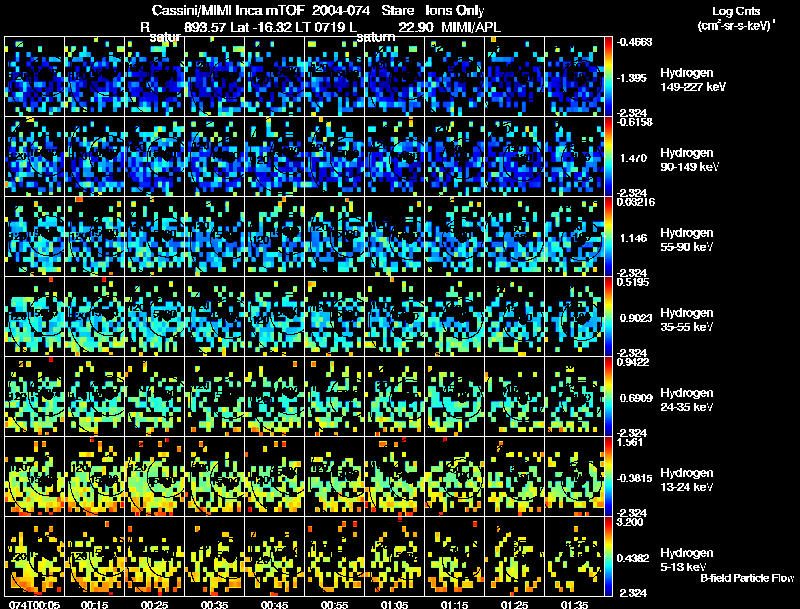The width and height of the screenshot is (800, 609).
Task: Select the '-1.395' colorbar midpoint value
Action: (x=633, y=78)
